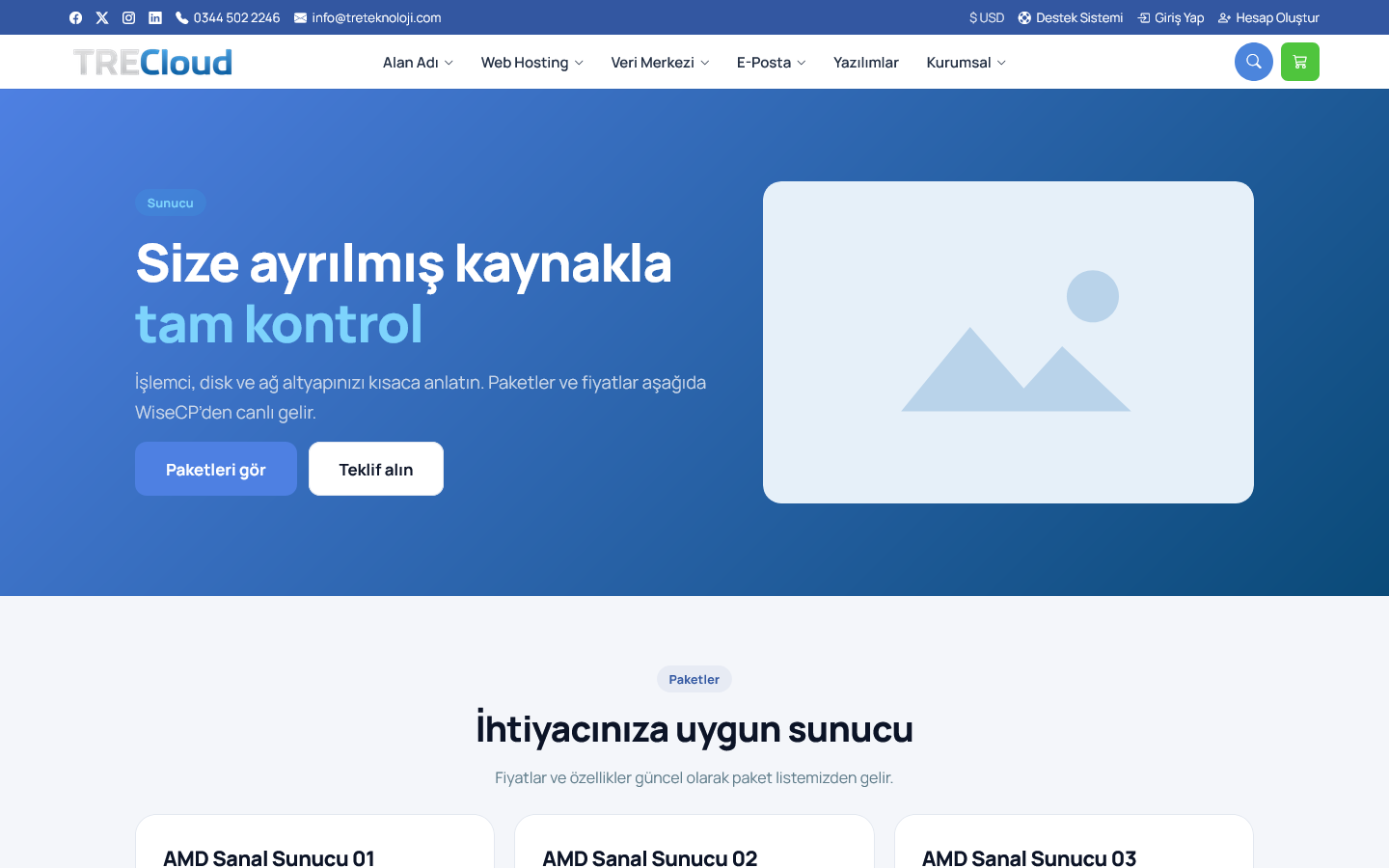Screen dimensions: 1389x868
Task: Select AMD Sanal Sunucu 01 card title
Action: [269, 857]
